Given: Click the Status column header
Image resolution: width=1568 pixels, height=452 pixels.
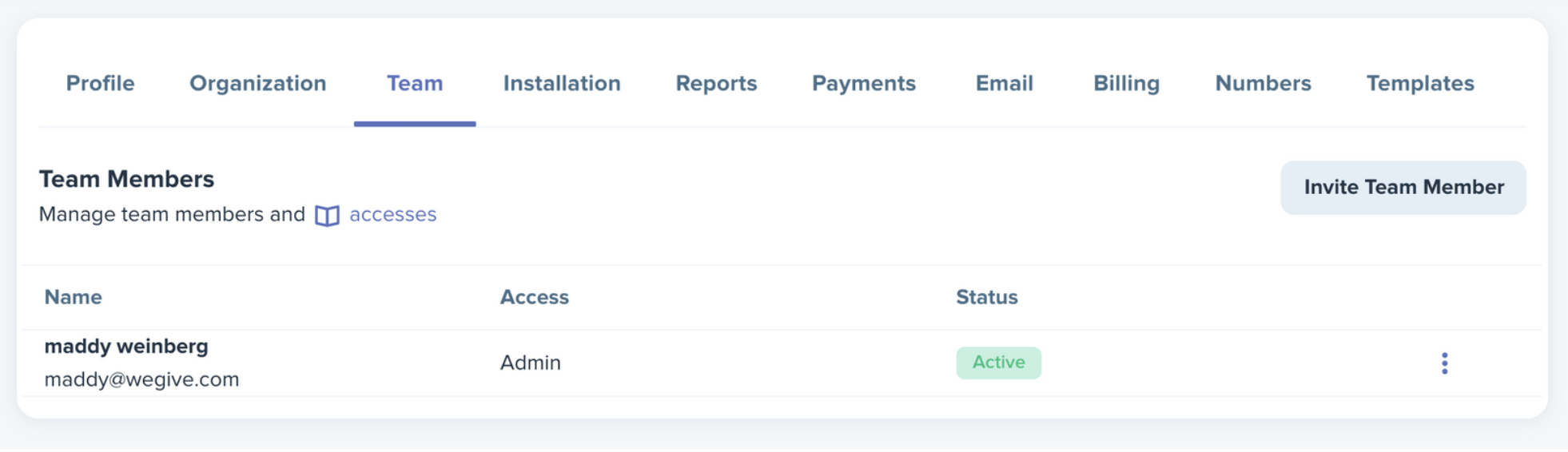Looking at the screenshot, I should 987,297.
